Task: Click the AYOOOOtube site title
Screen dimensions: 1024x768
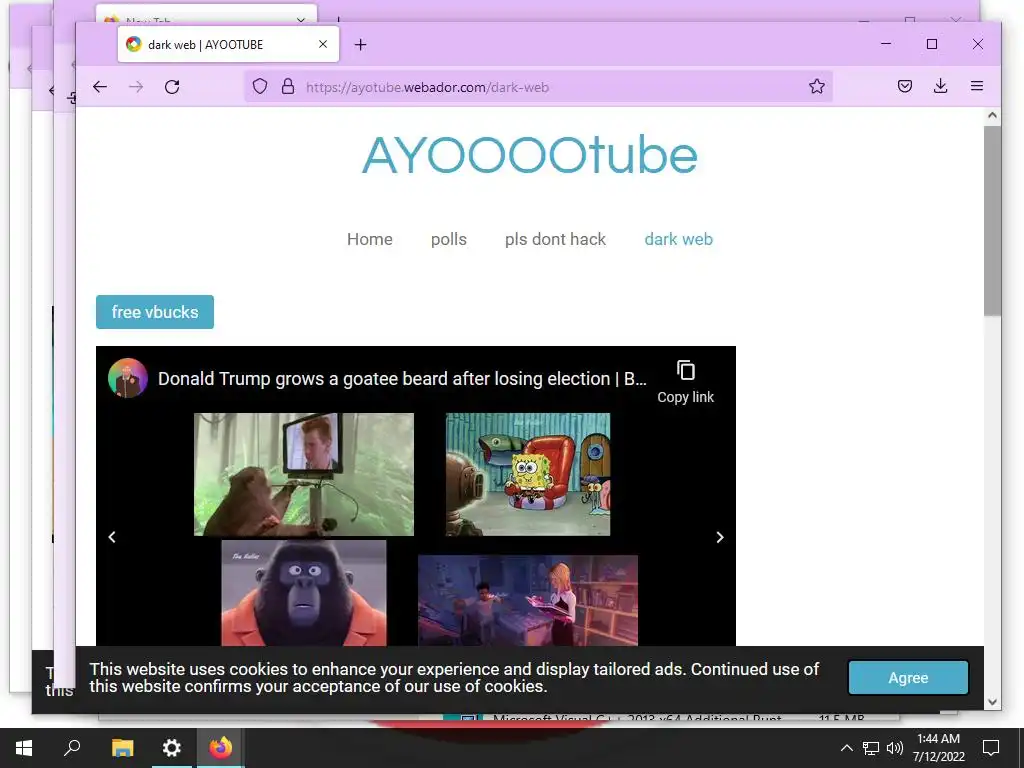Action: 530,155
